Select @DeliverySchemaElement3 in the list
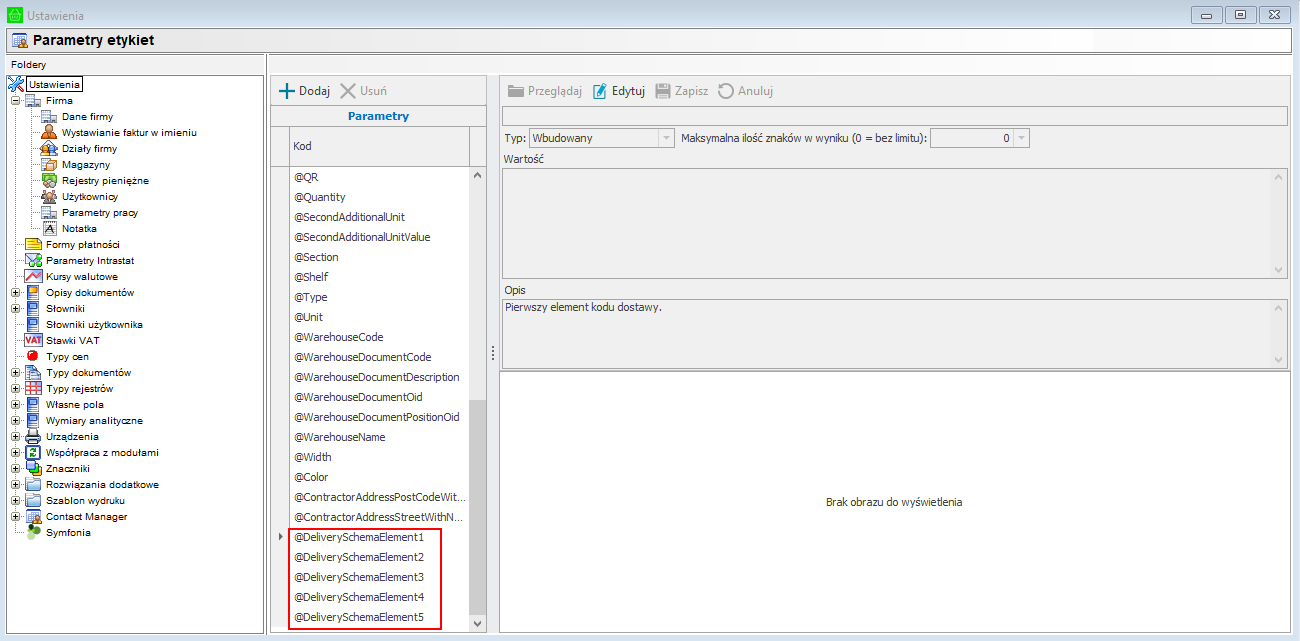The width and height of the screenshot is (1300, 641). [x=358, y=577]
